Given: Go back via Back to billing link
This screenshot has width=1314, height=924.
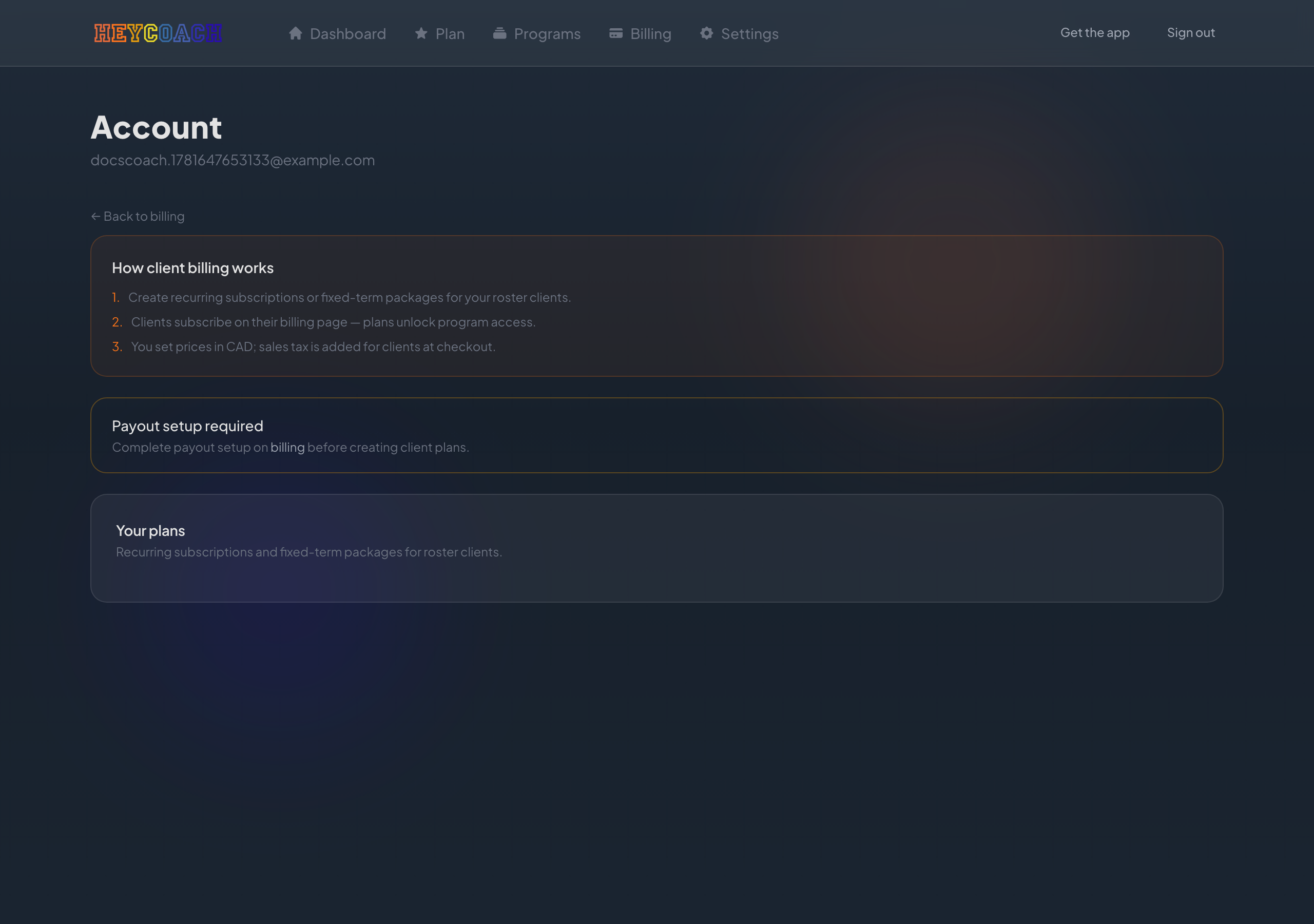Looking at the screenshot, I should (x=138, y=217).
